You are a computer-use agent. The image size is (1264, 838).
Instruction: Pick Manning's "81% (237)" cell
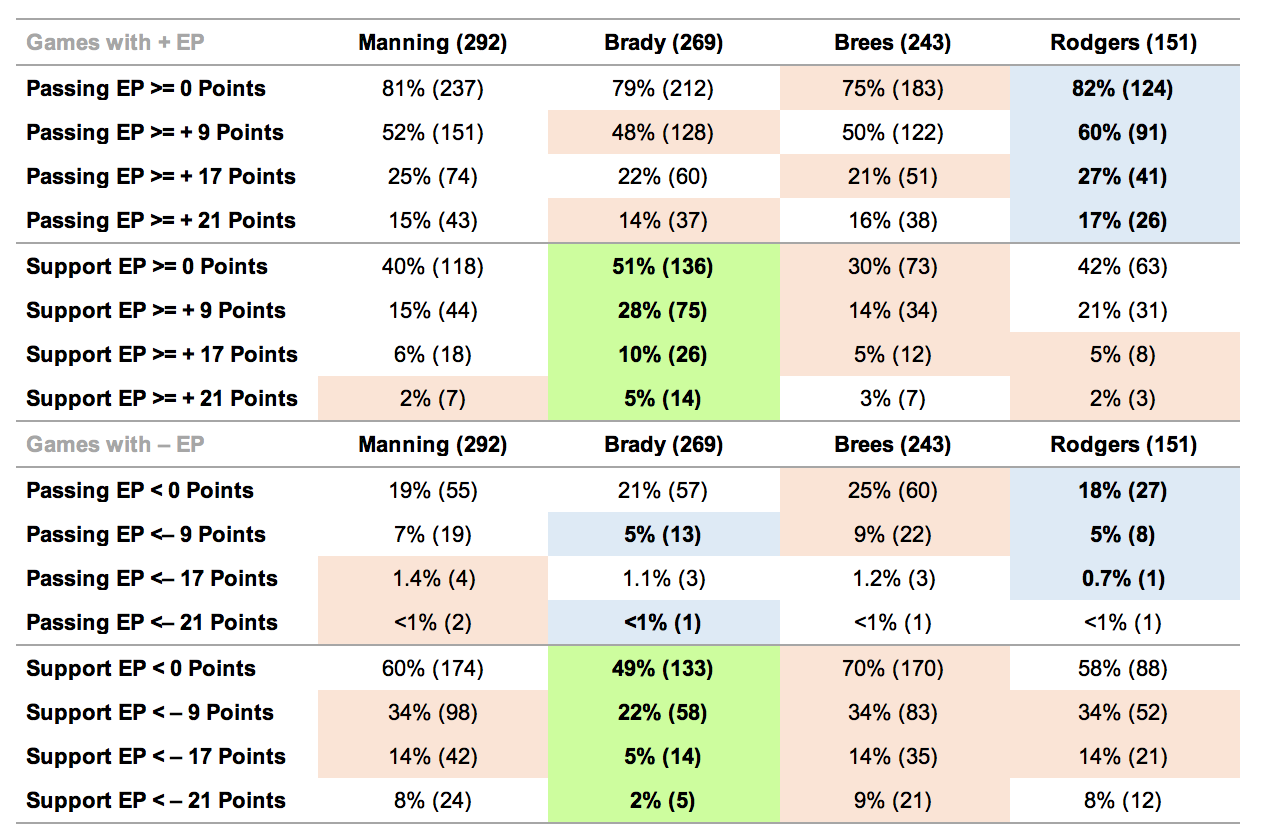tap(433, 89)
